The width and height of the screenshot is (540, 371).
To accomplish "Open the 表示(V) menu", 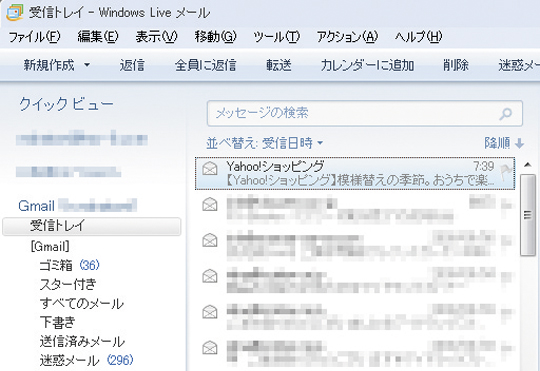I will point(156,36).
